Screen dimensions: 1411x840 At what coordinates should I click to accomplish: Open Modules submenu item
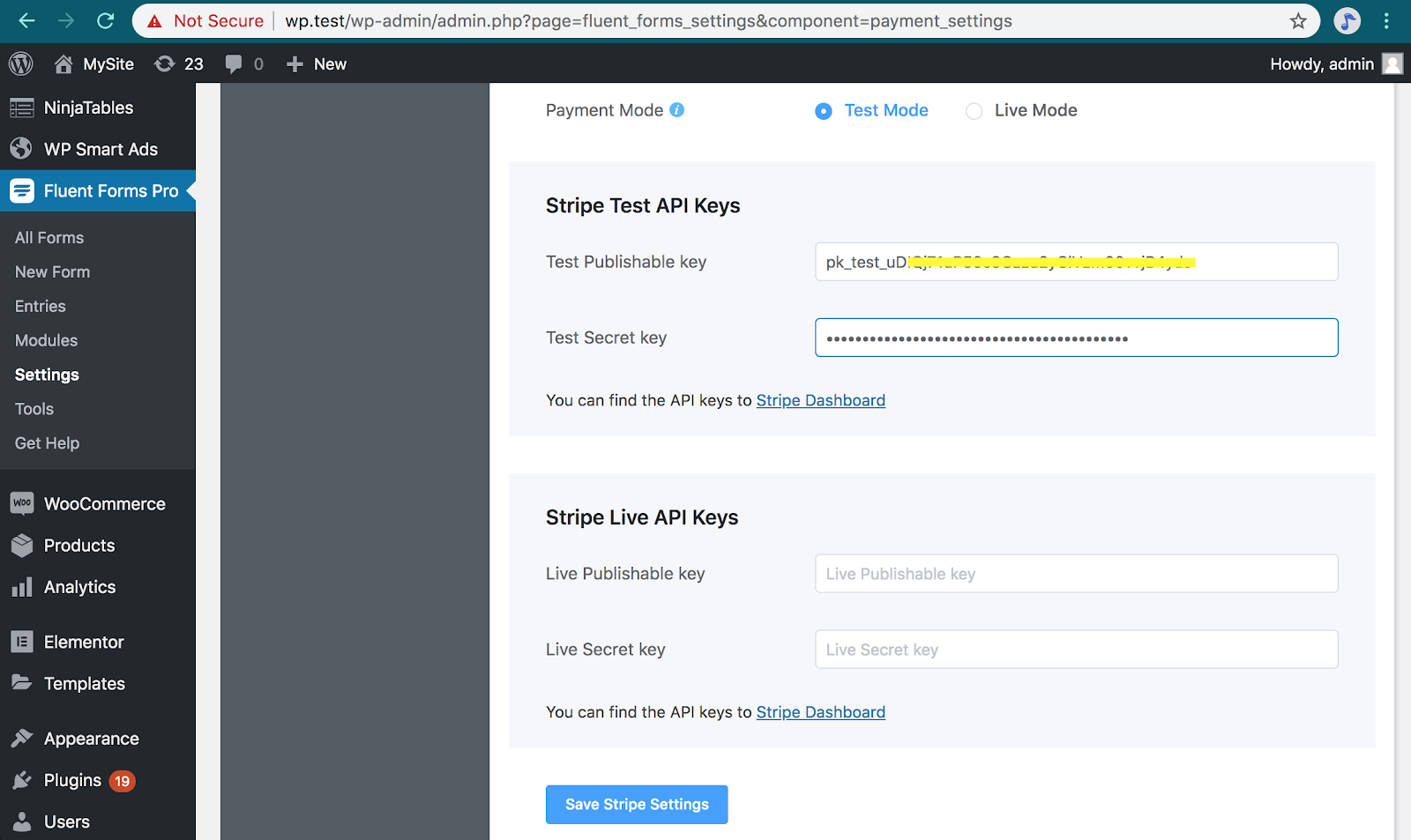click(47, 341)
